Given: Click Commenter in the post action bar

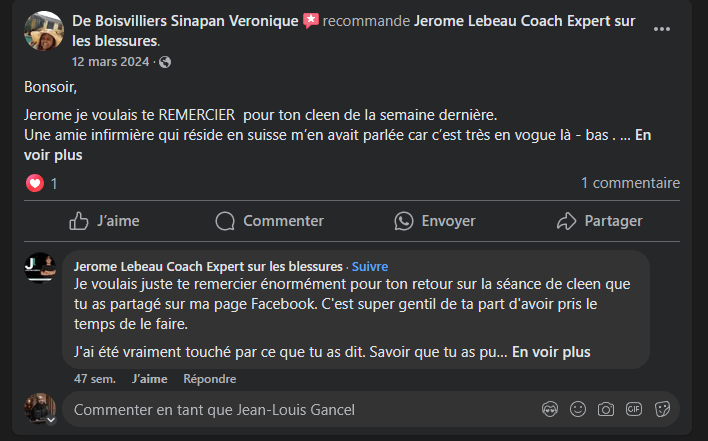Looking at the screenshot, I should (x=269, y=220).
